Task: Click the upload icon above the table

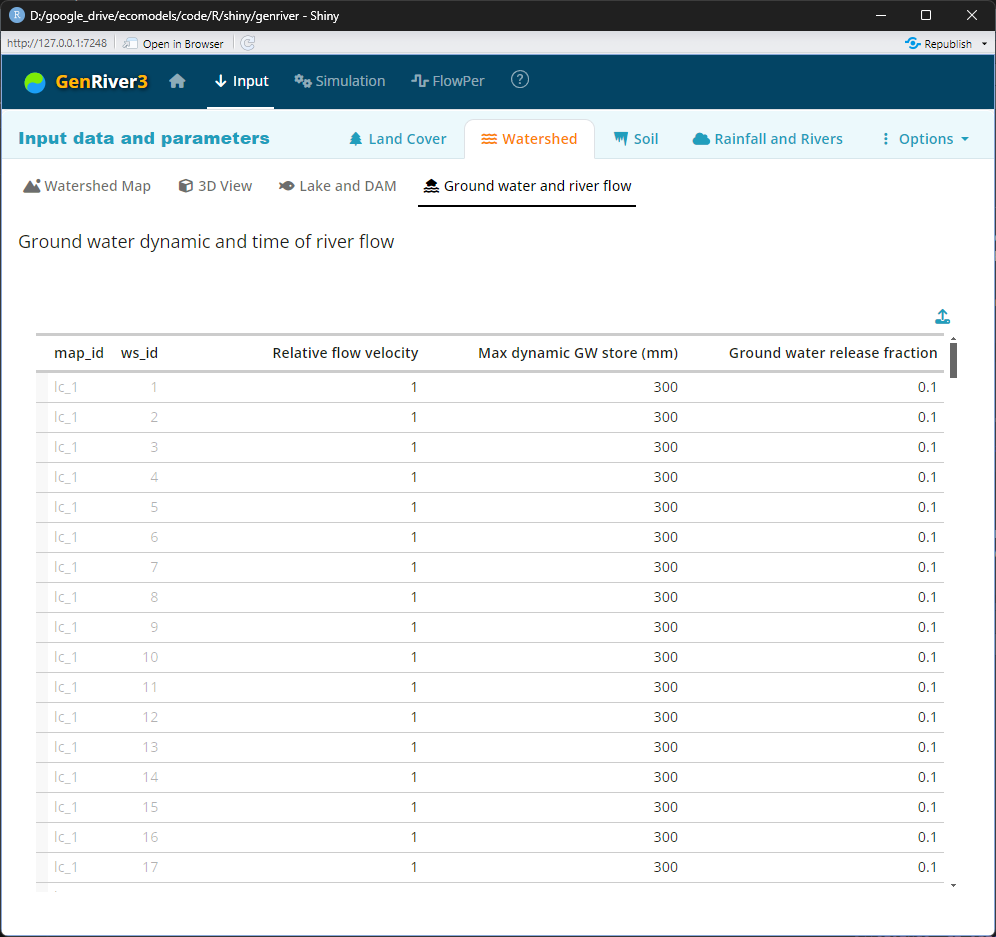Action: click(943, 316)
